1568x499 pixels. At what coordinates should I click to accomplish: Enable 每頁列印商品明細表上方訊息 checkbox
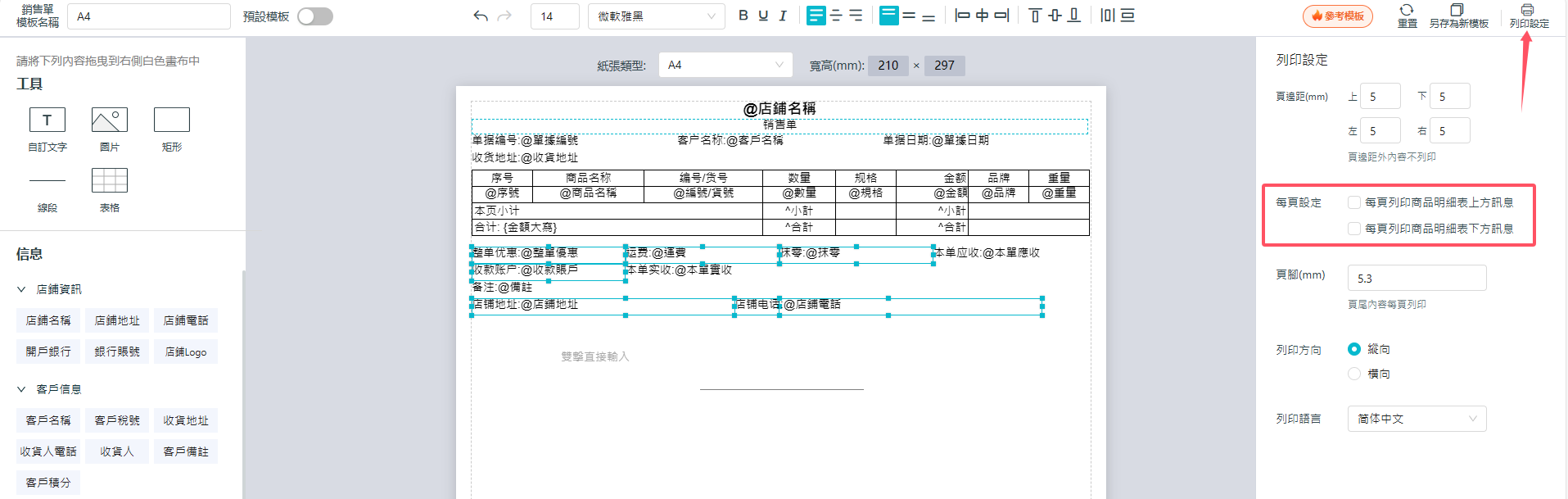pyautogui.click(x=1354, y=202)
